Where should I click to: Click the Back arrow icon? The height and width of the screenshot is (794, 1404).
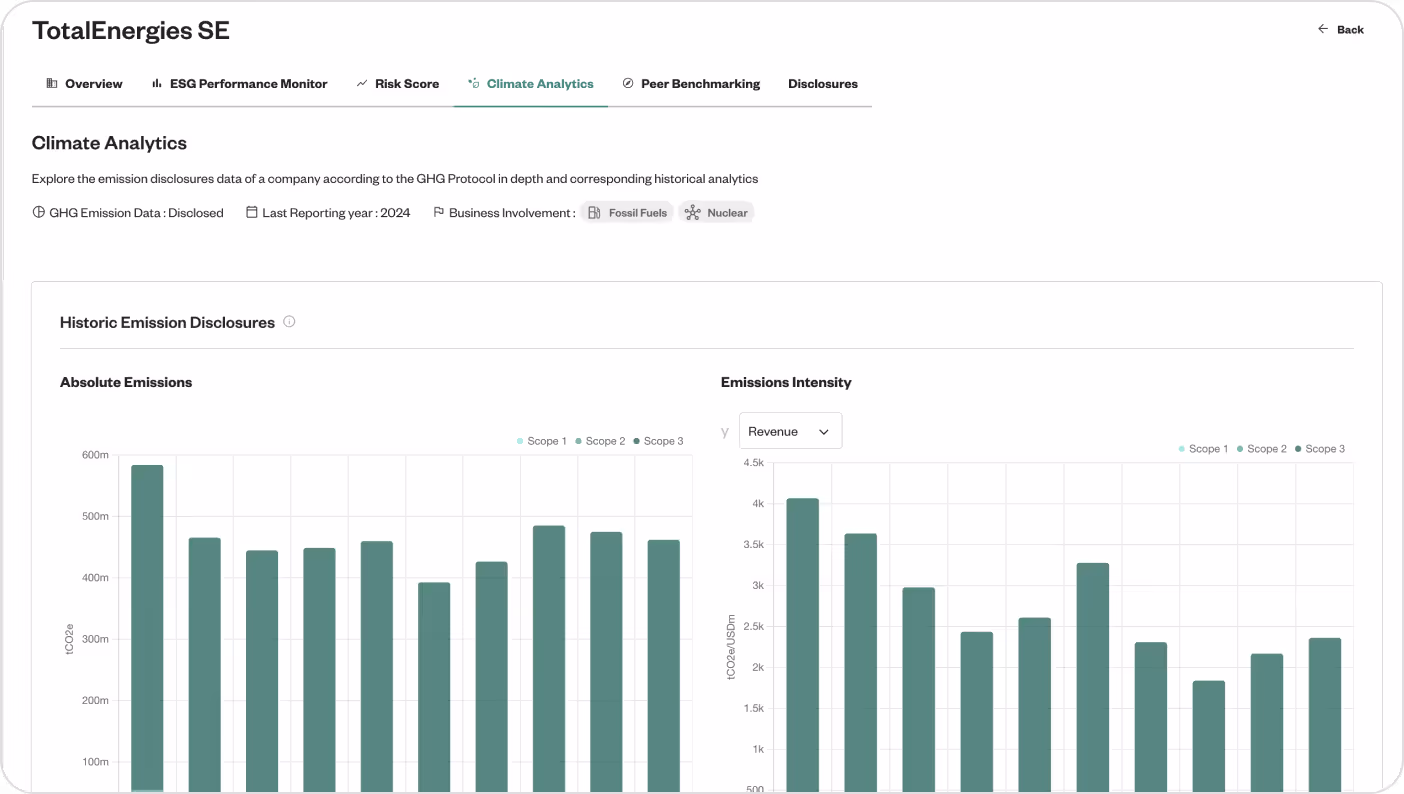pos(1323,29)
